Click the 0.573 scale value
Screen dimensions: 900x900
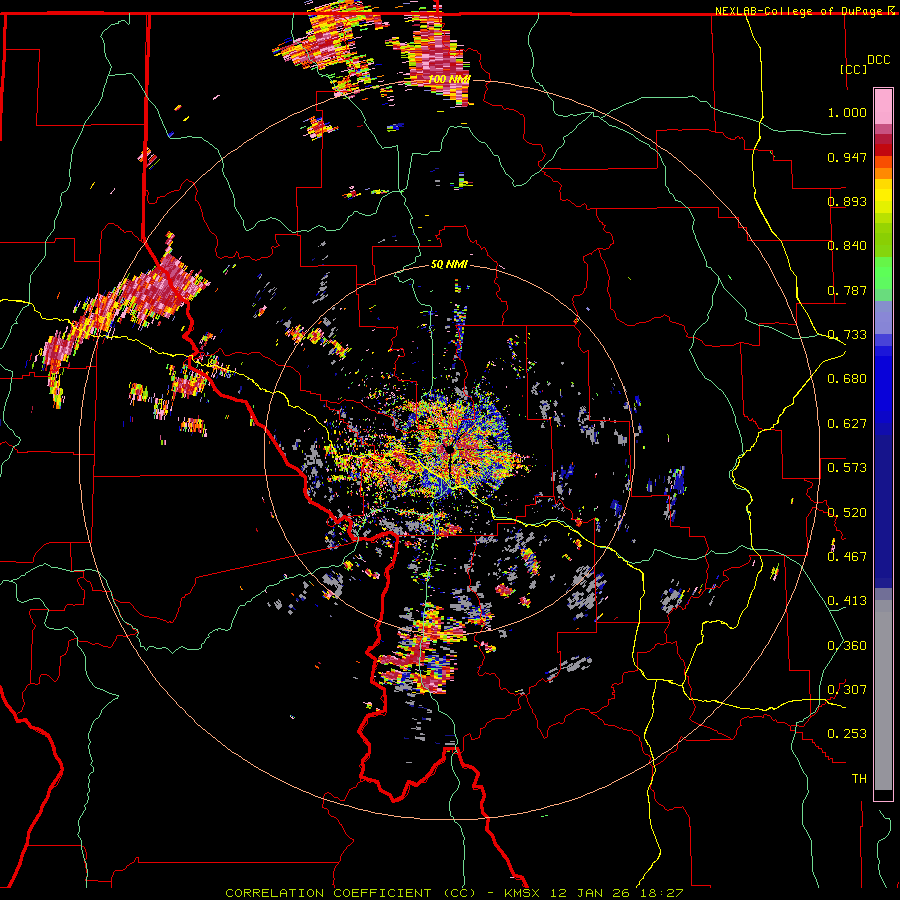847,468
